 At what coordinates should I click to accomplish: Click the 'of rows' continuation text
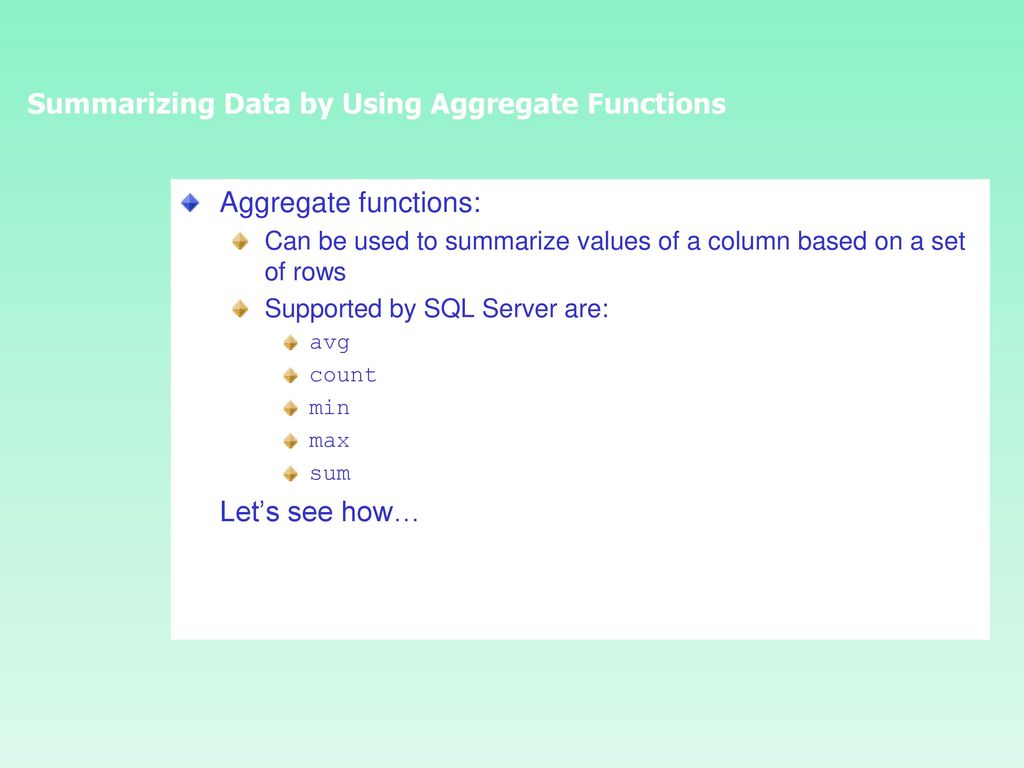pyautogui.click(x=305, y=272)
